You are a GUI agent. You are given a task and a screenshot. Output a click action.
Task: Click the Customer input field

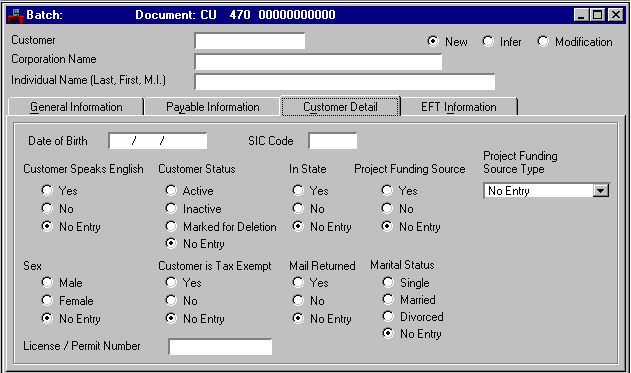pyautogui.click(x=250, y=41)
